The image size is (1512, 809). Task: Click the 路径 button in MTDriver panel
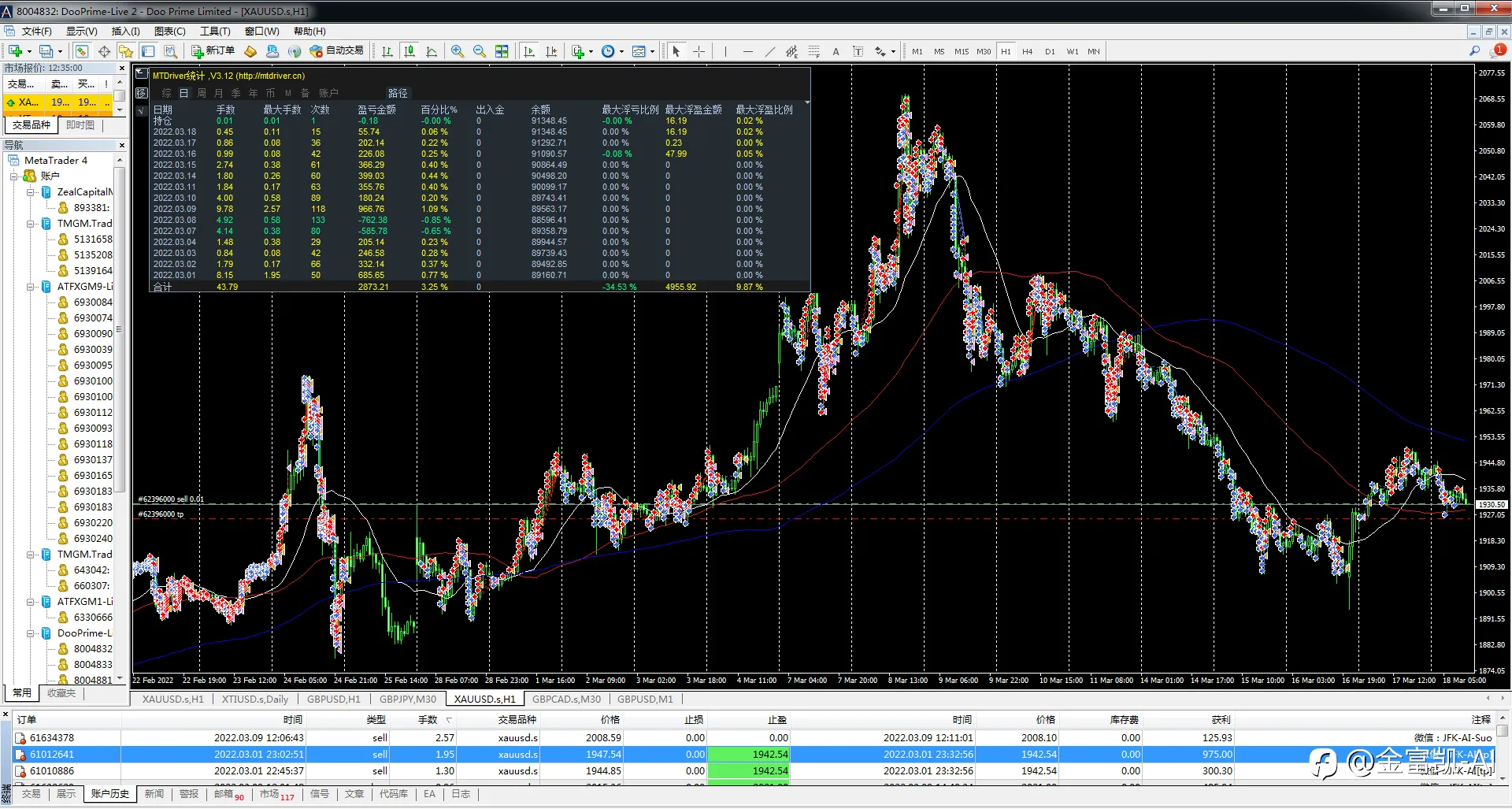tap(398, 94)
